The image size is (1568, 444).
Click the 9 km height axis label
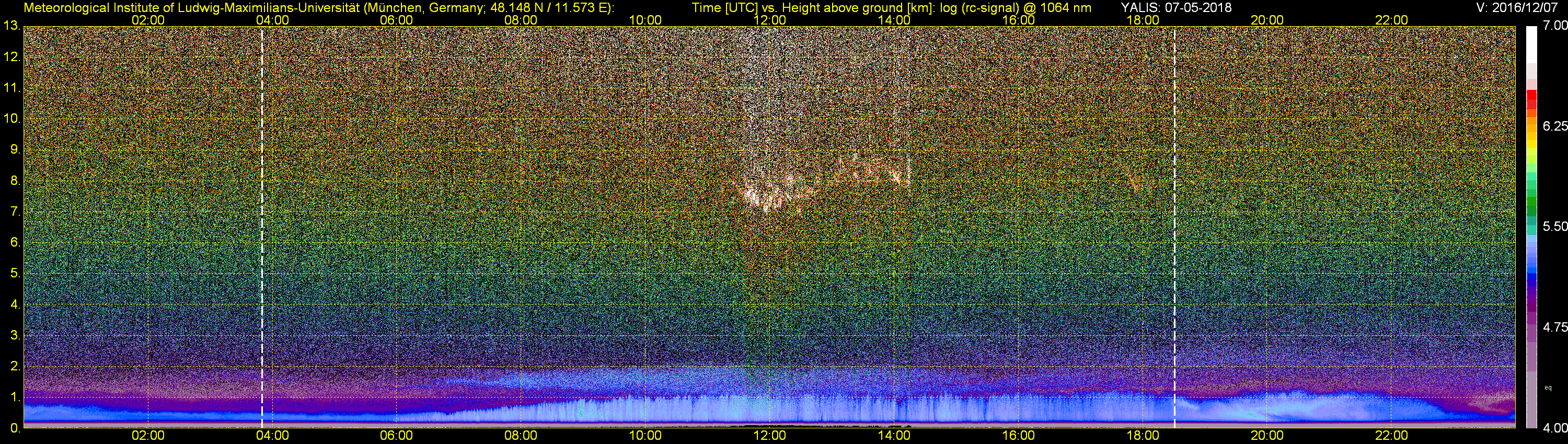click(x=15, y=149)
